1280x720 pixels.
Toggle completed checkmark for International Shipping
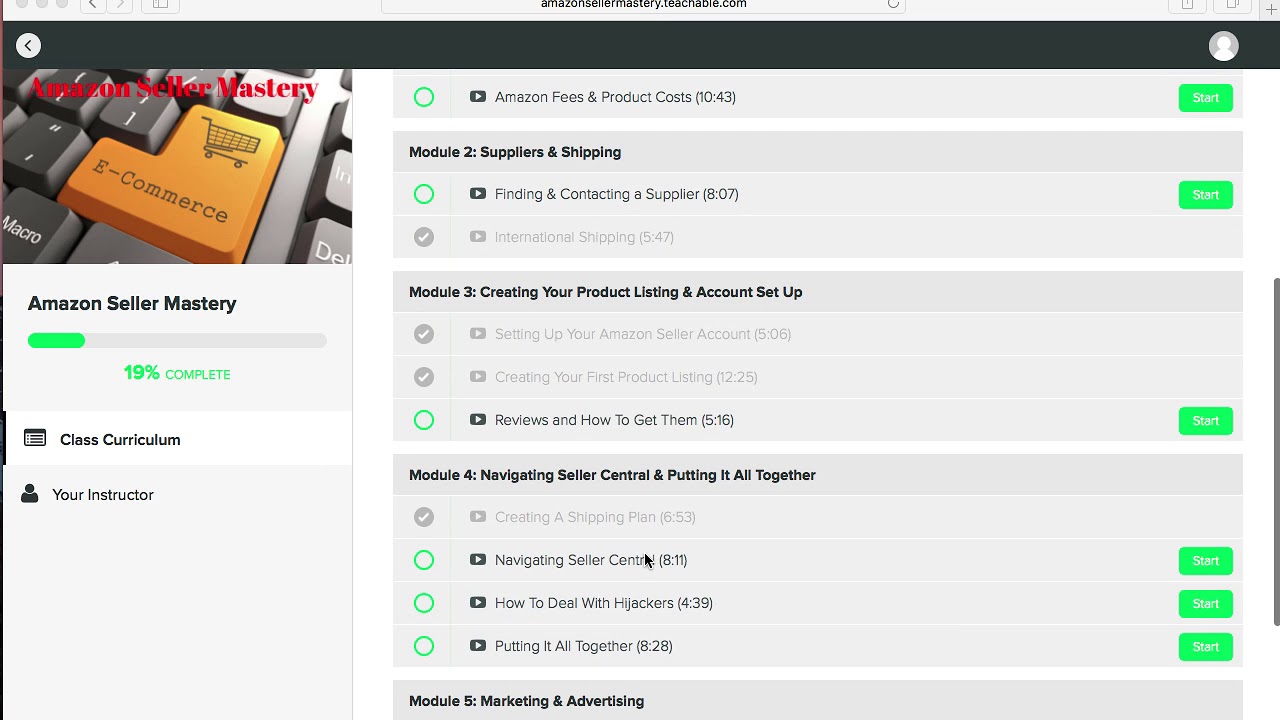click(424, 237)
